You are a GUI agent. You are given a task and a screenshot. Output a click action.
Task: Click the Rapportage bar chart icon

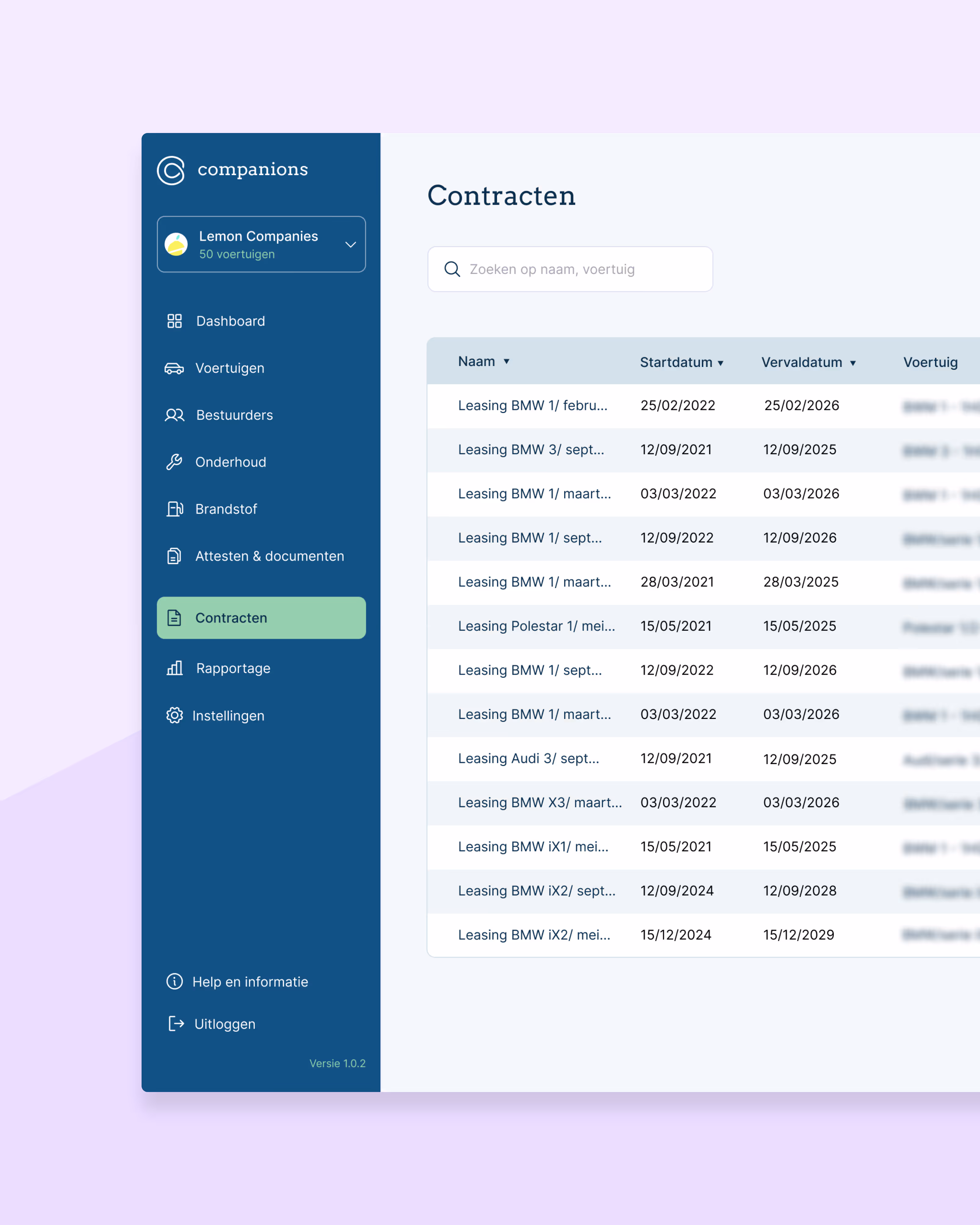tap(175, 668)
